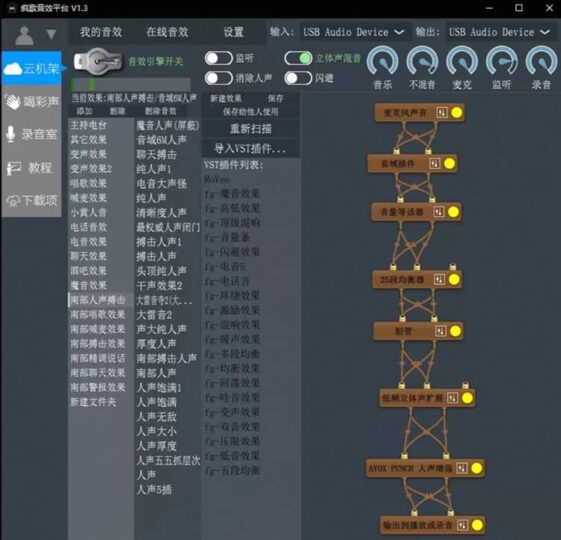561x540 pixels.
Task: Click 保存给他人使用 button
Action: 250,112
